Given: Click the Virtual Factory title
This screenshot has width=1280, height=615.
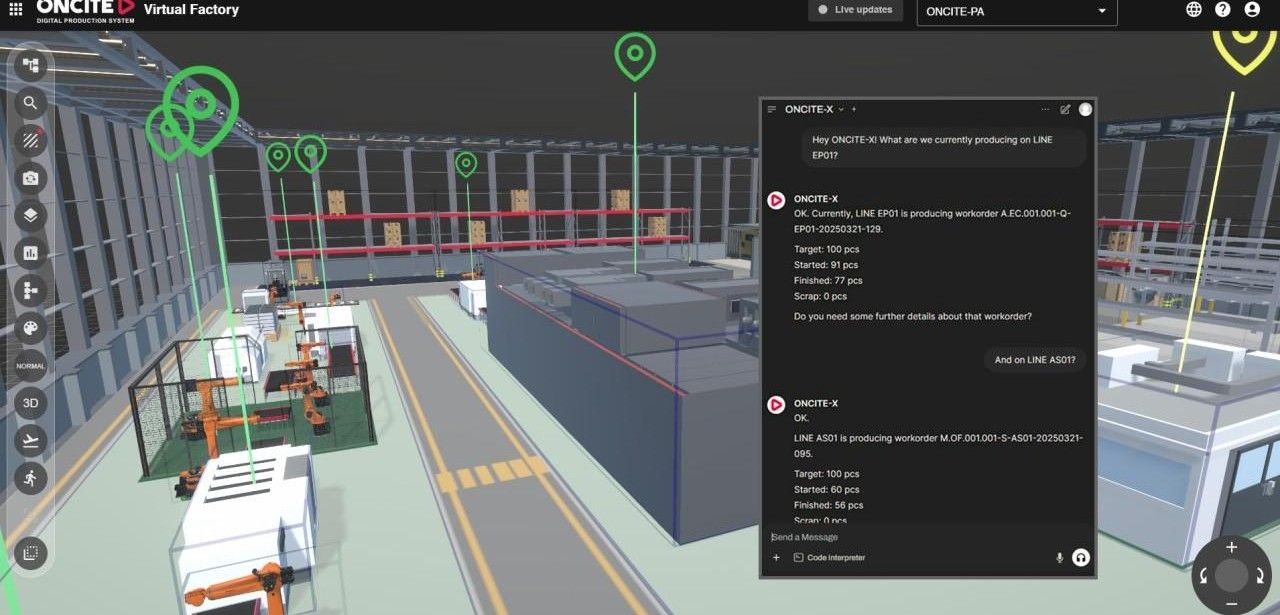Looking at the screenshot, I should click(191, 10).
